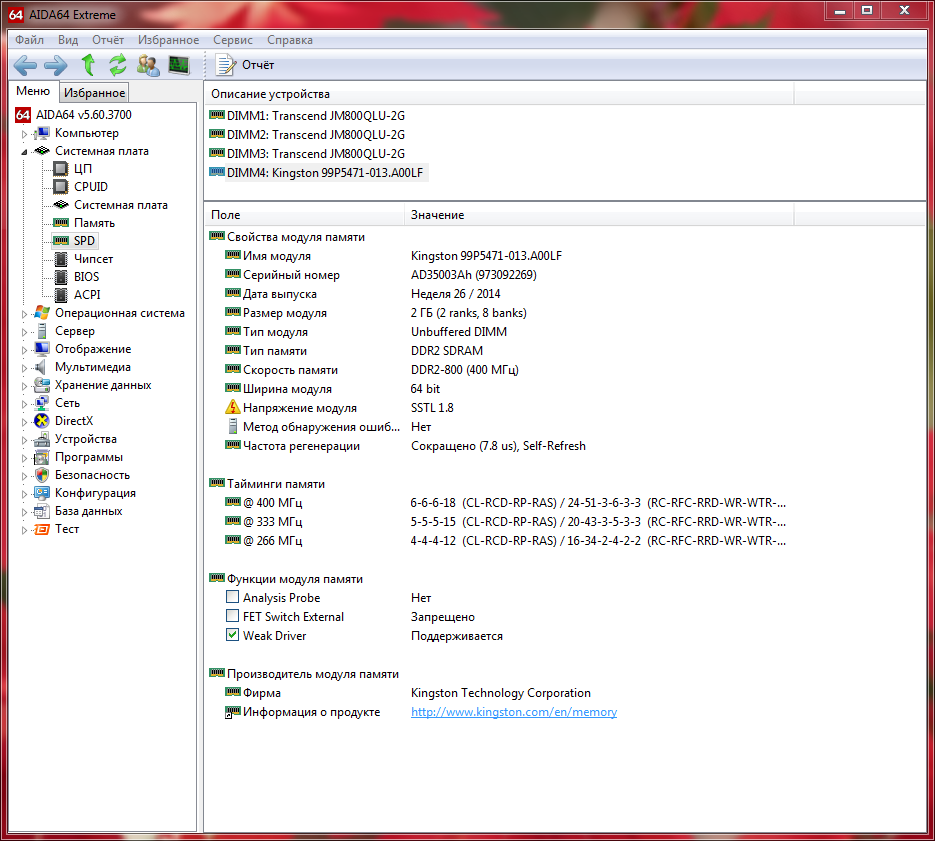935x841 pixels.
Task: Click the Безопасность shield icon
Action: coord(42,475)
